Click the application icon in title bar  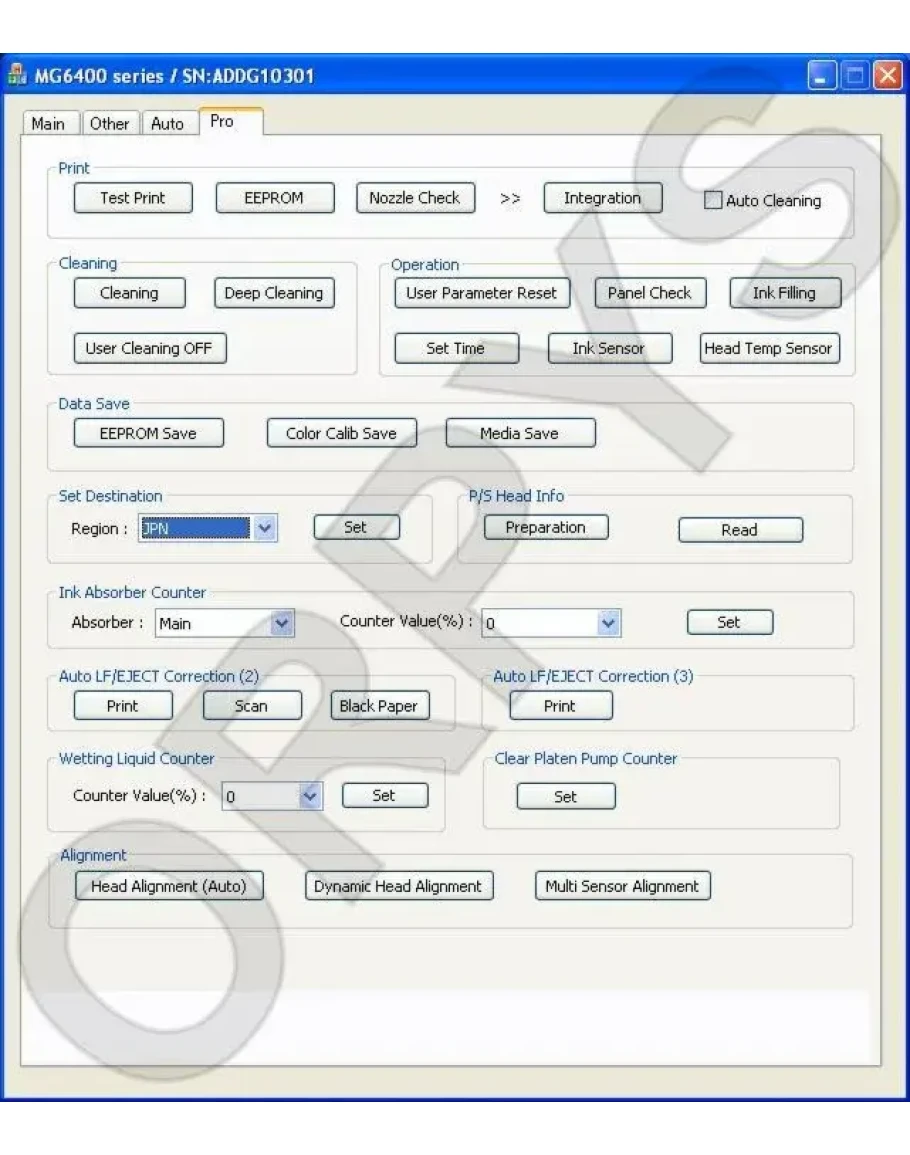(17, 77)
